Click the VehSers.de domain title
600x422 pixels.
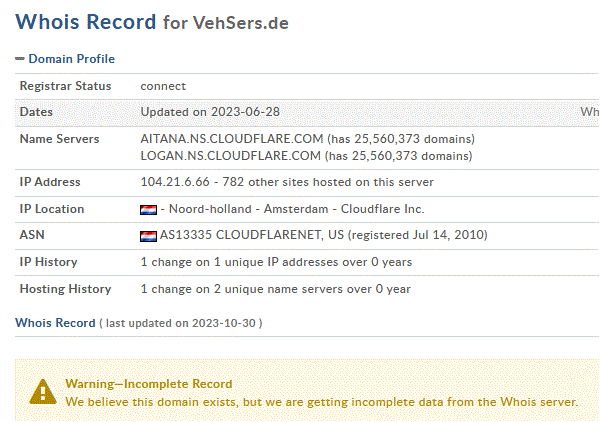point(240,23)
